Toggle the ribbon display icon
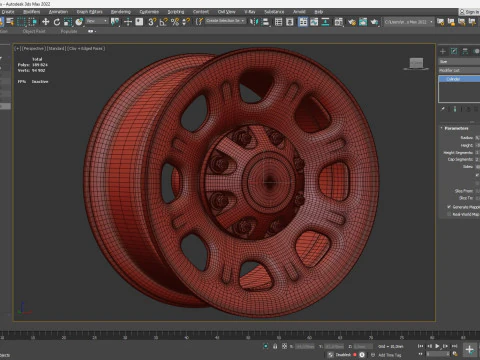 (303, 22)
